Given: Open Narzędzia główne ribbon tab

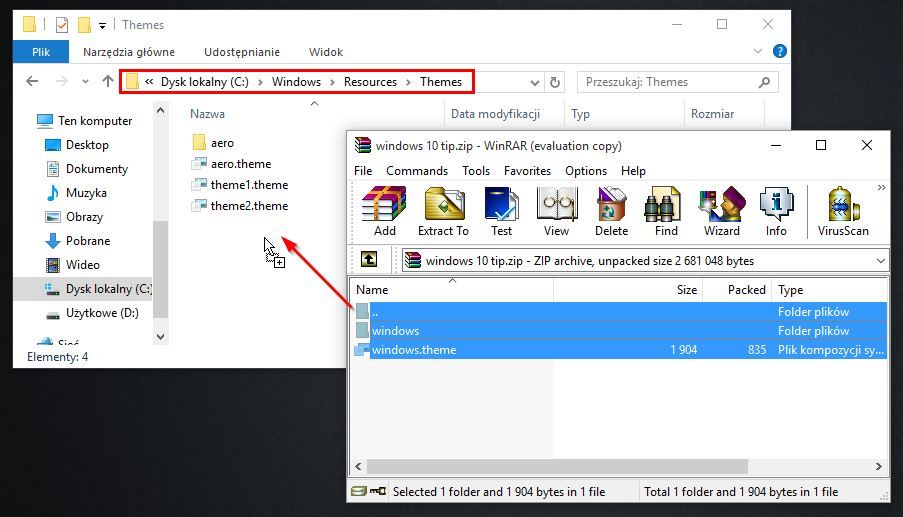Looking at the screenshot, I should (128, 52).
